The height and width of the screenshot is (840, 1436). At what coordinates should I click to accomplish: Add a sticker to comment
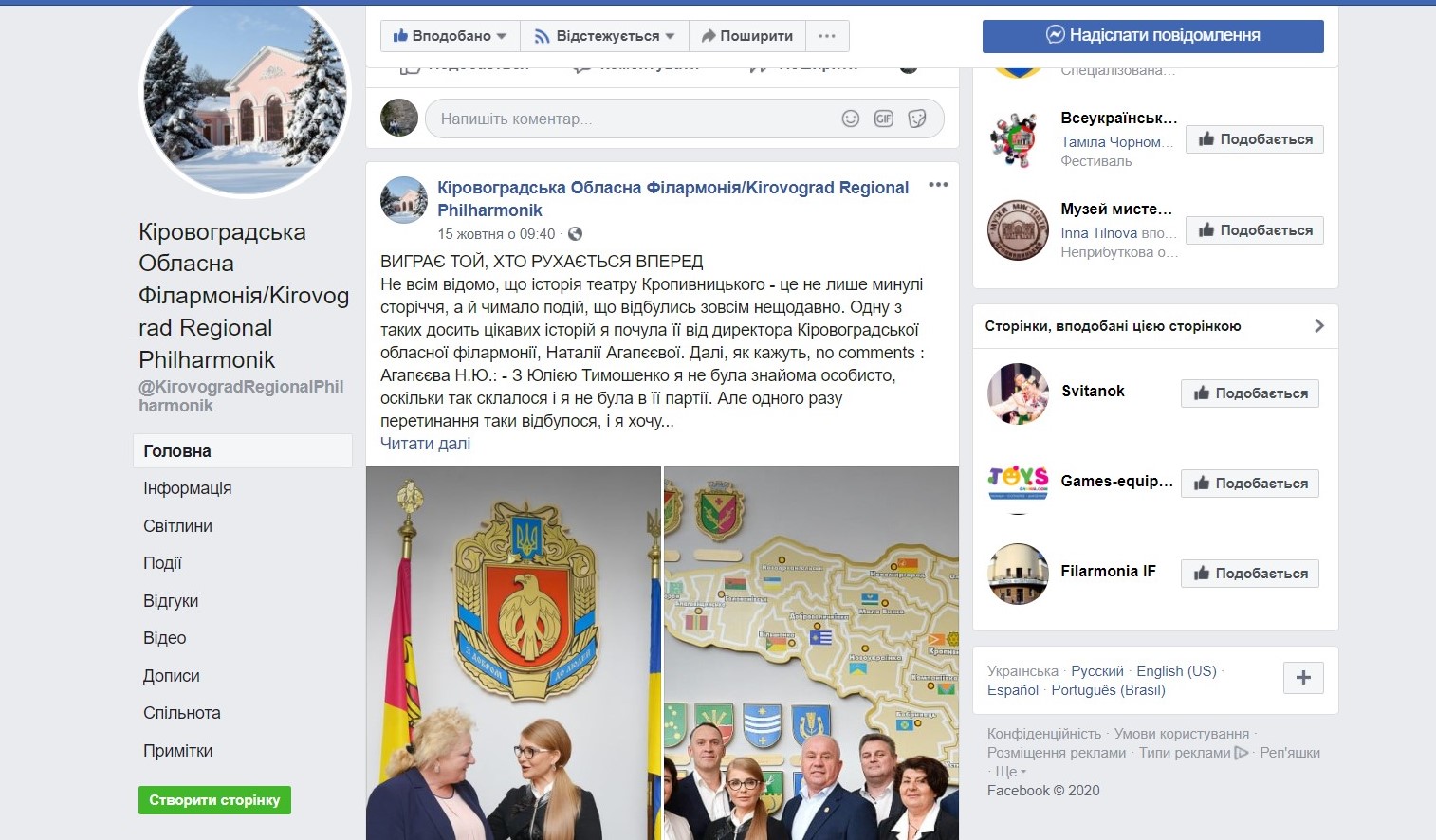click(917, 119)
